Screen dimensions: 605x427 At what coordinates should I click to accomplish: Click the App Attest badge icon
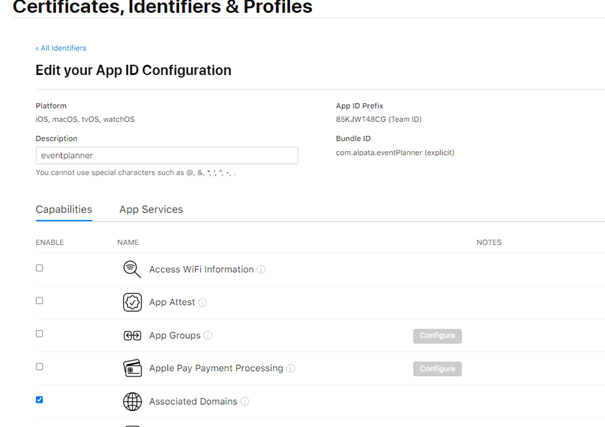(x=132, y=302)
